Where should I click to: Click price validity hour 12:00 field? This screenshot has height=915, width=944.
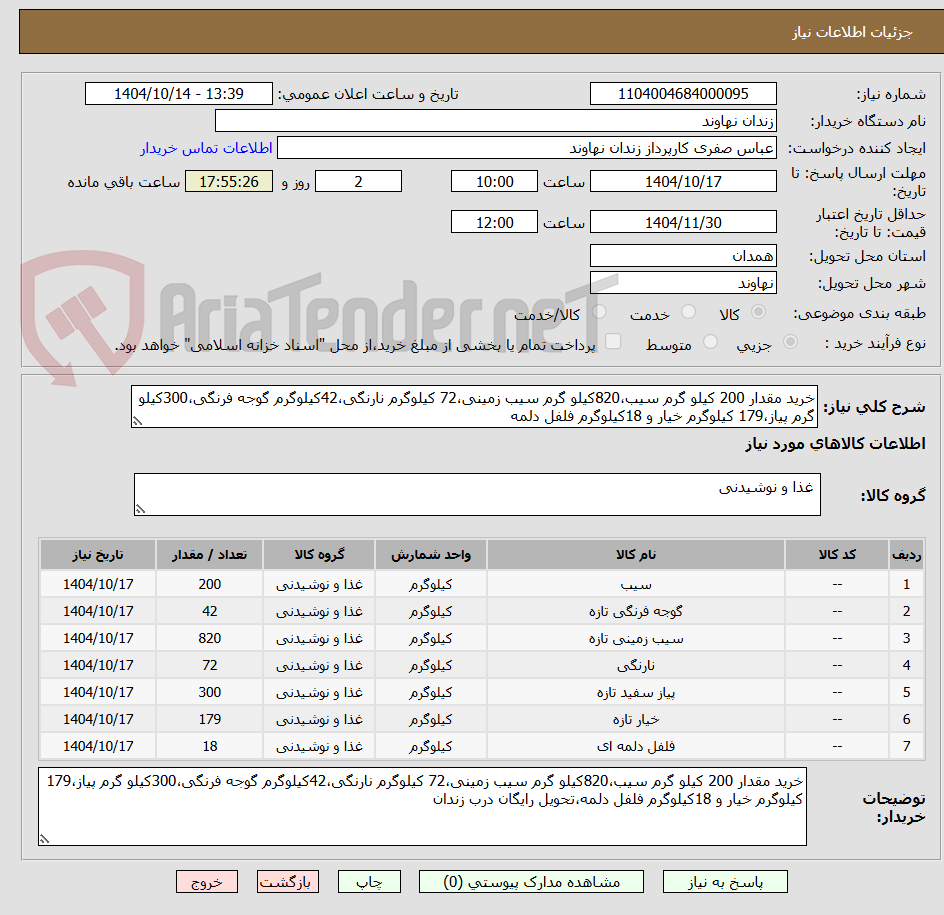coord(494,222)
